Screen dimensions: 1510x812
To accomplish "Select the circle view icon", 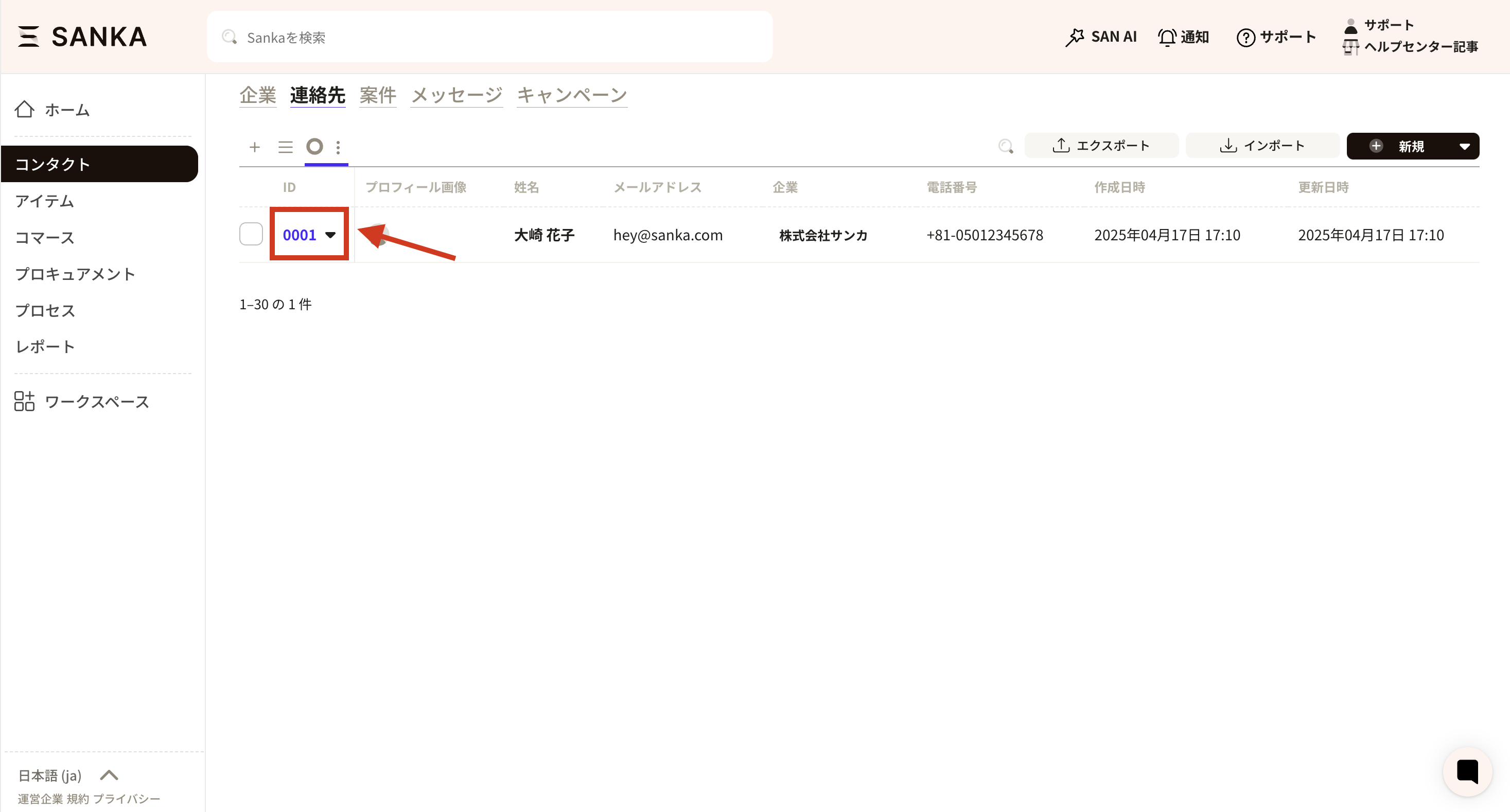I will pyautogui.click(x=315, y=146).
